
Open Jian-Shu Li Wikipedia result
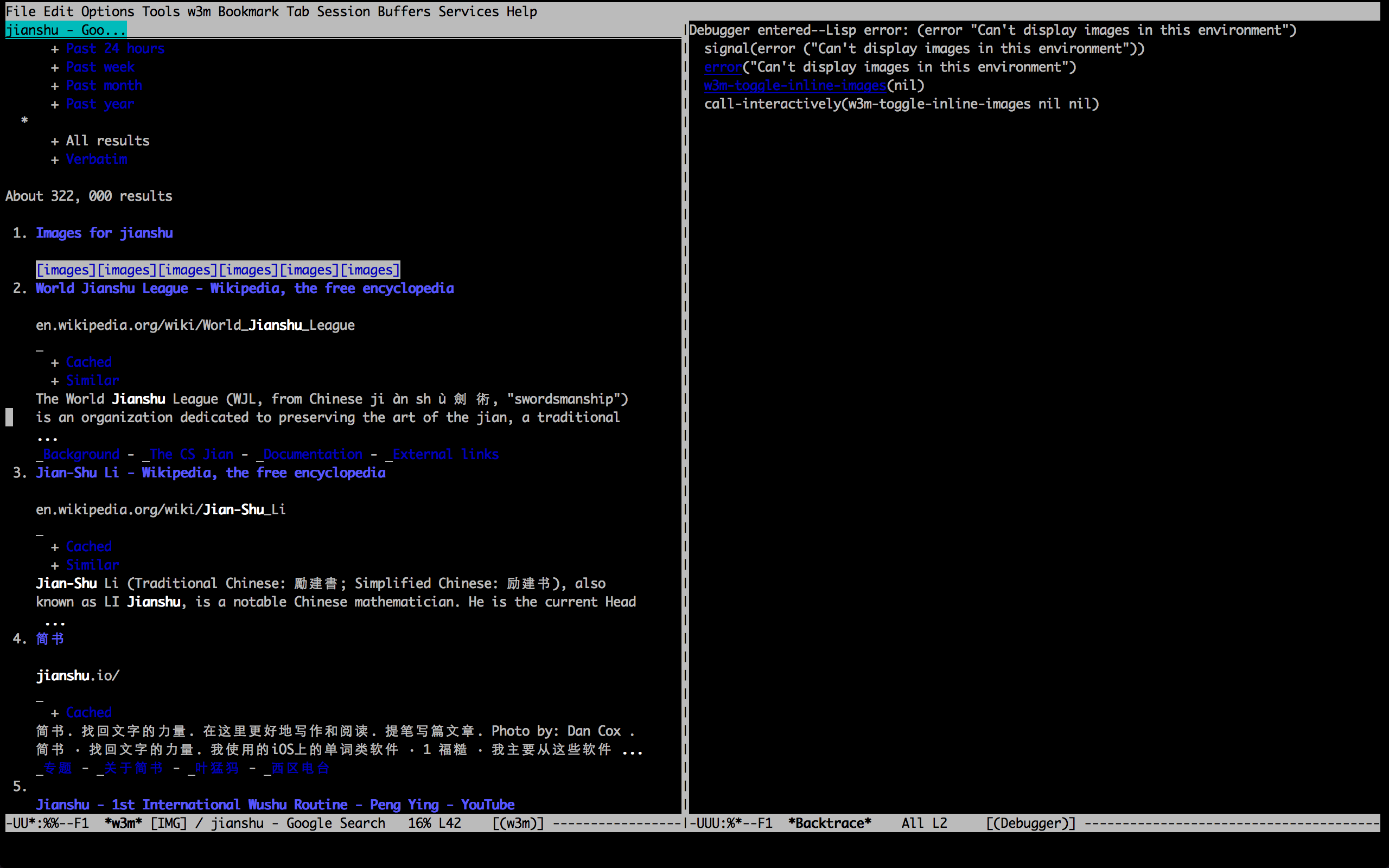click(x=211, y=473)
